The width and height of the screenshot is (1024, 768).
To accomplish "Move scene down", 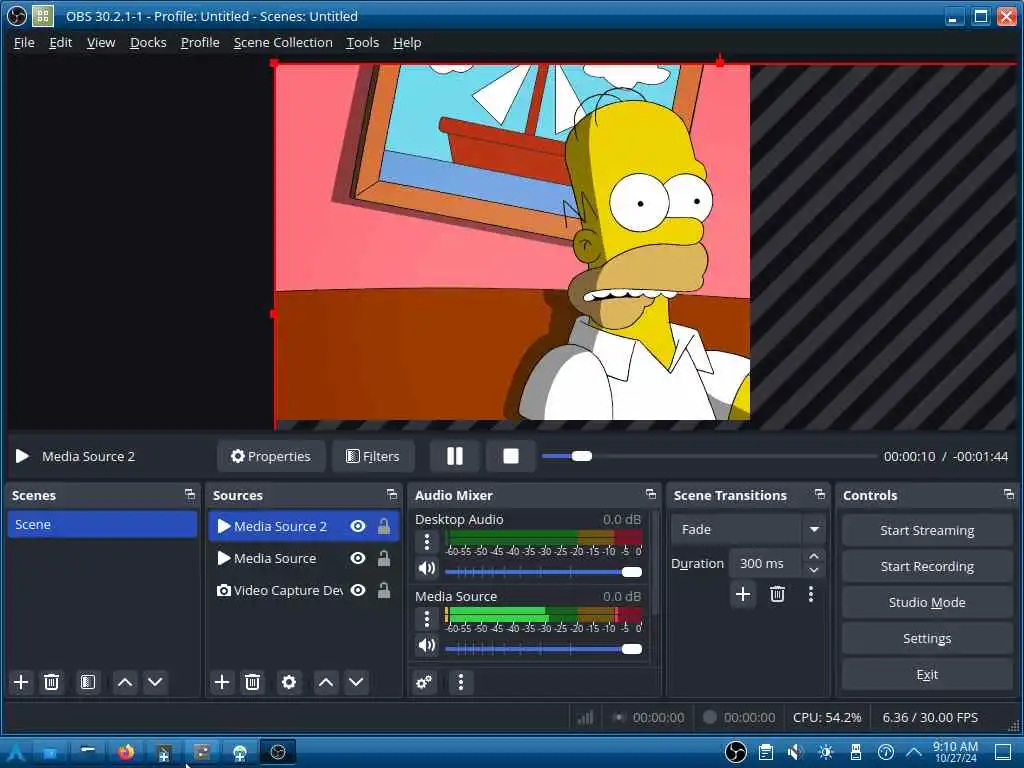I will click(x=155, y=682).
